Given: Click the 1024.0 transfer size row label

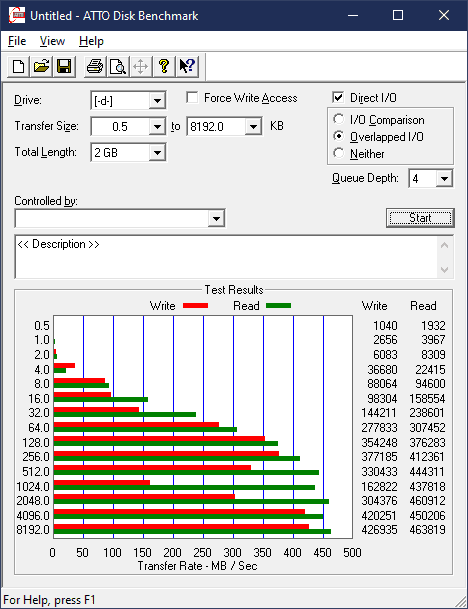Looking at the screenshot, I should coord(33,486).
